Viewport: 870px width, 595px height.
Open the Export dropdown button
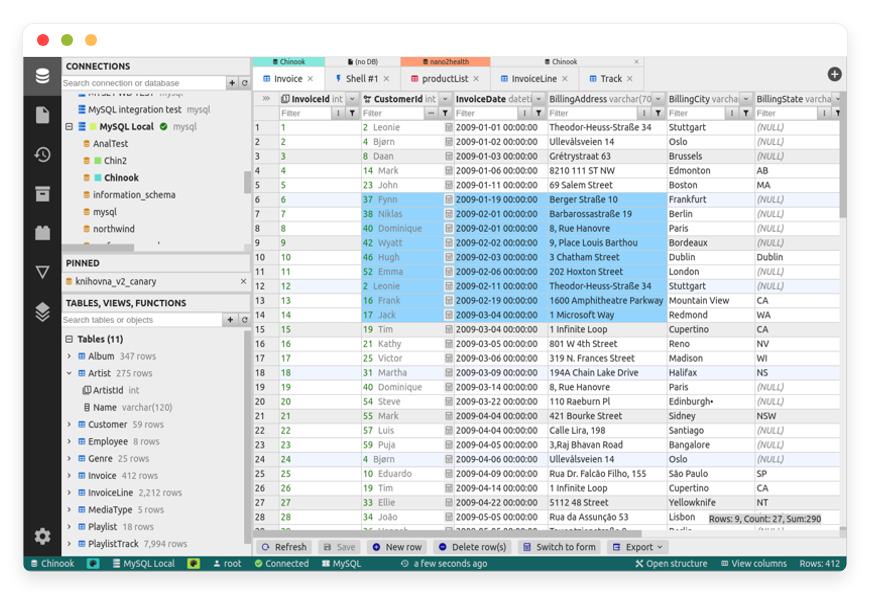coord(637,547)
